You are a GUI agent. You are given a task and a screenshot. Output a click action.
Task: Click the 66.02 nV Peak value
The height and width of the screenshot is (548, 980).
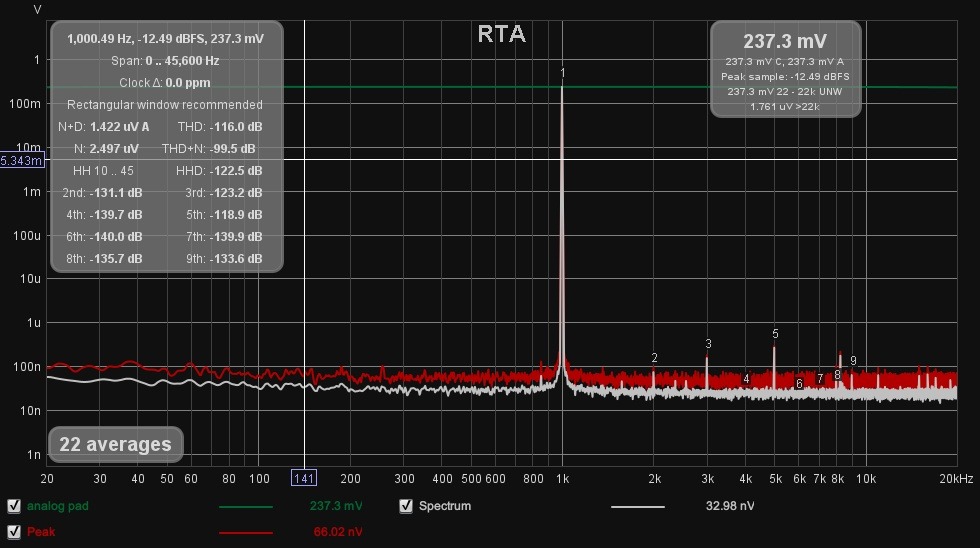tap(338, 532)
